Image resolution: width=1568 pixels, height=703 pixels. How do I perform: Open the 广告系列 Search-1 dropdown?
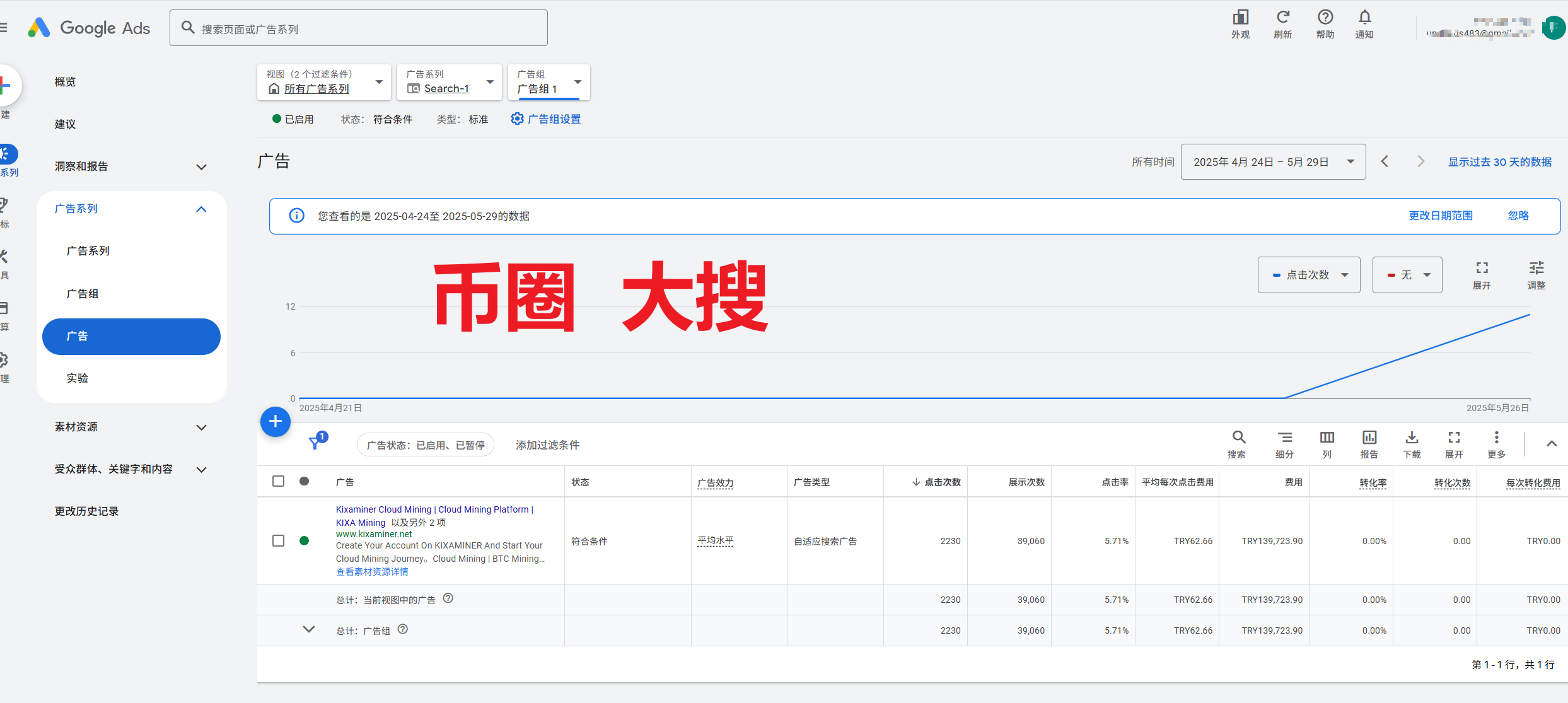click(449, 82)
